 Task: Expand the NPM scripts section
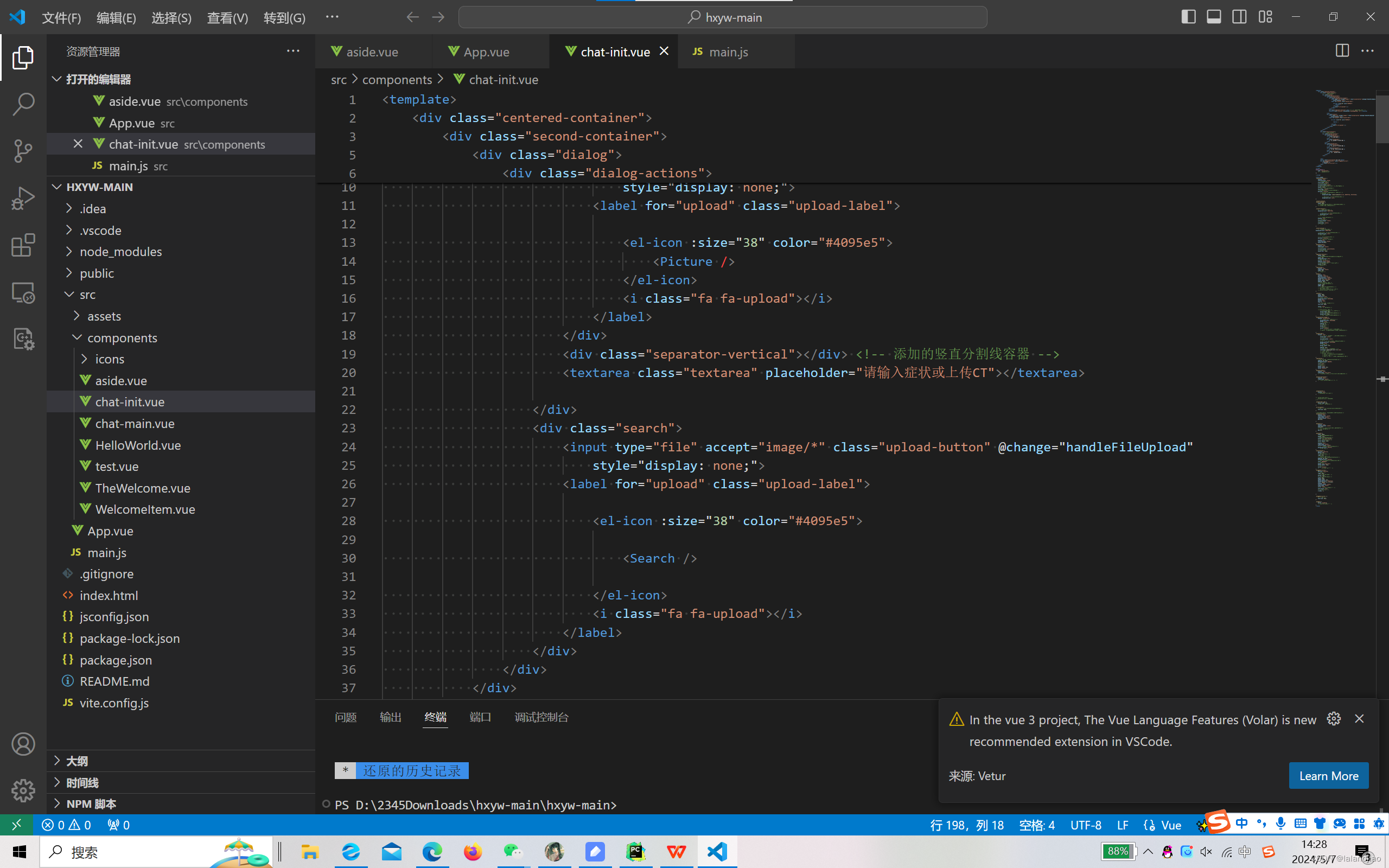click(181, 803)
